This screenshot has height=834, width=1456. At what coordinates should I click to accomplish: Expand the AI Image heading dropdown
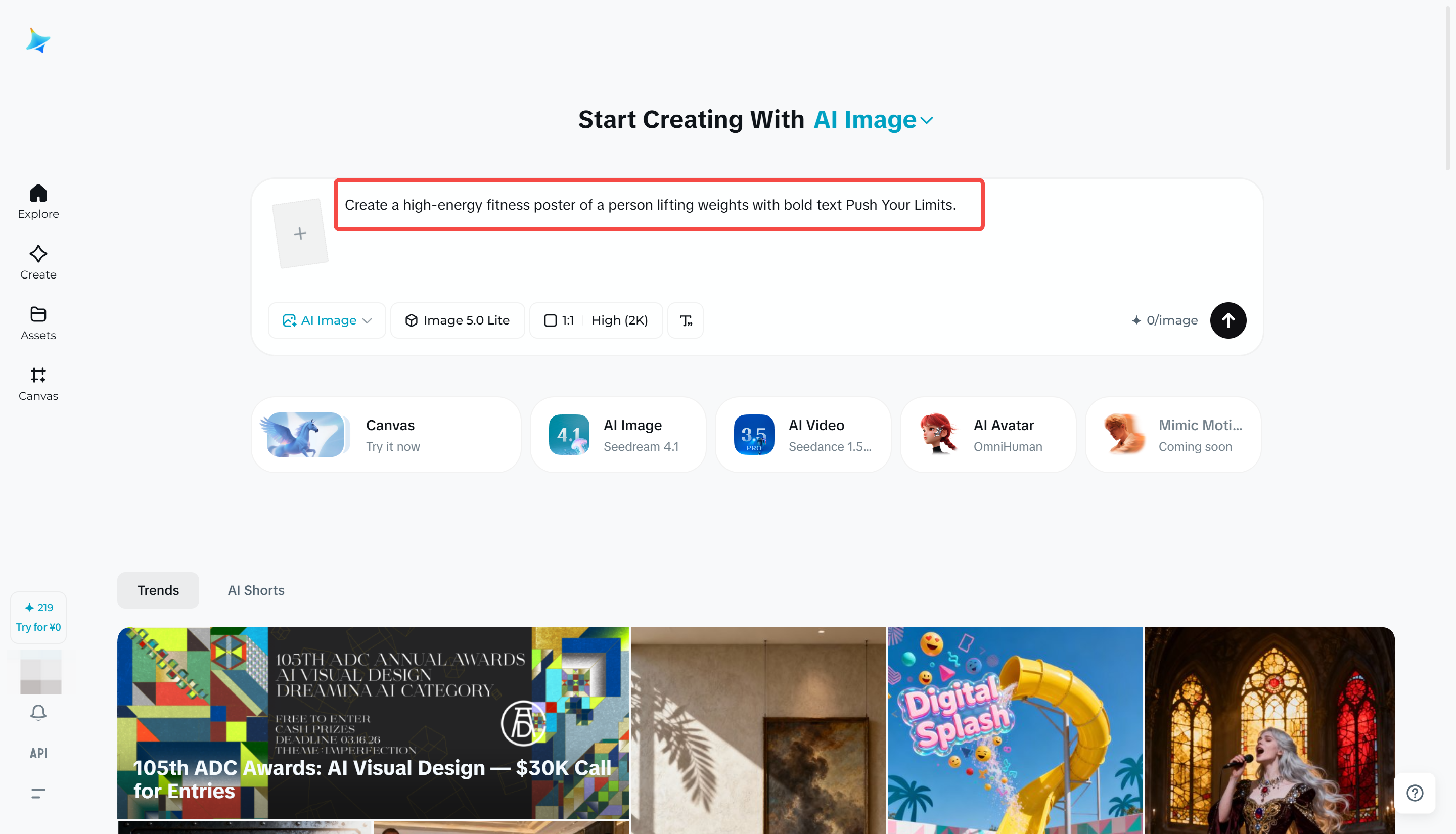coord(874,120)
